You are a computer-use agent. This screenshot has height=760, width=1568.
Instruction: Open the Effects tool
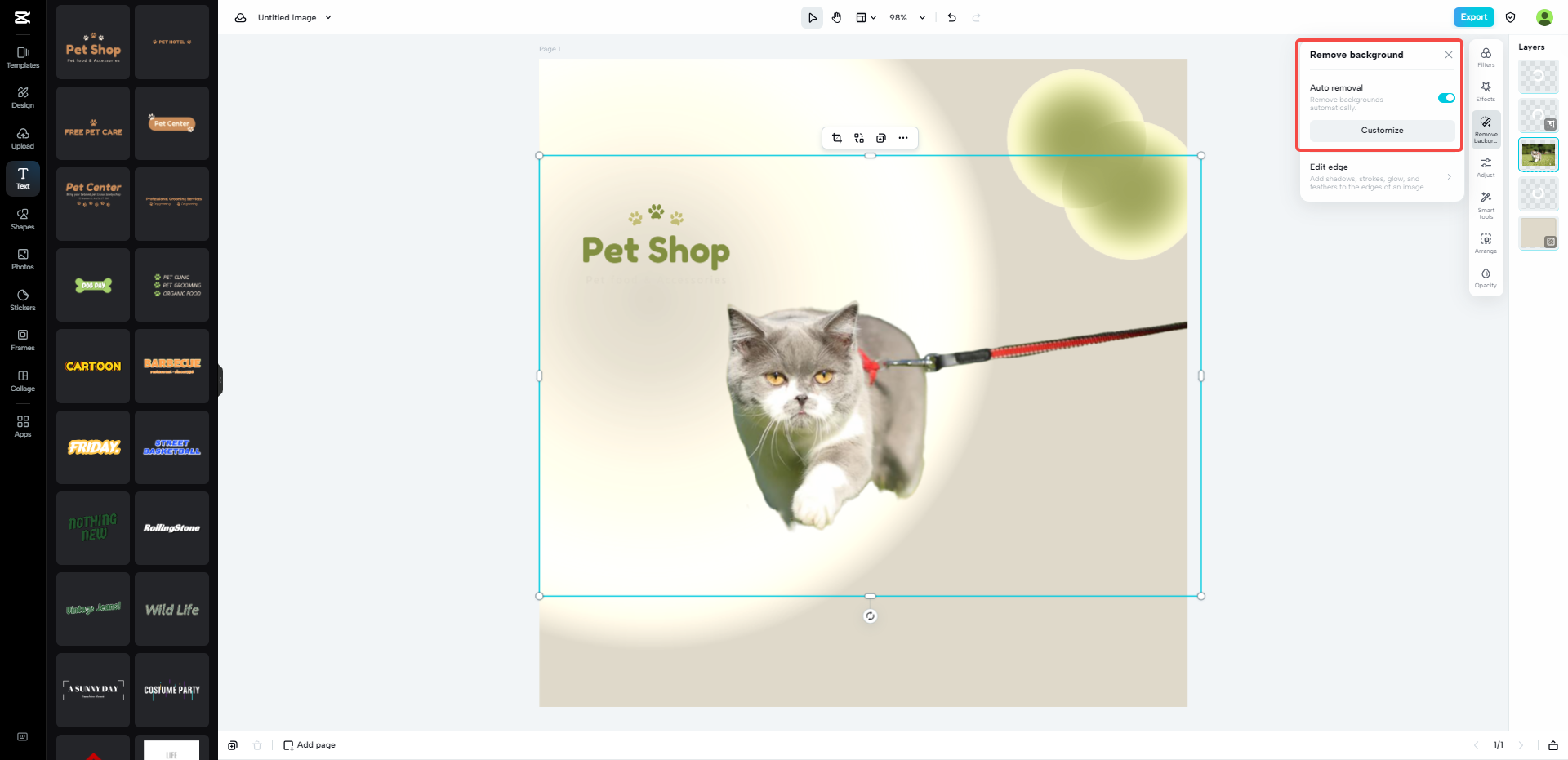point(1486,91)
